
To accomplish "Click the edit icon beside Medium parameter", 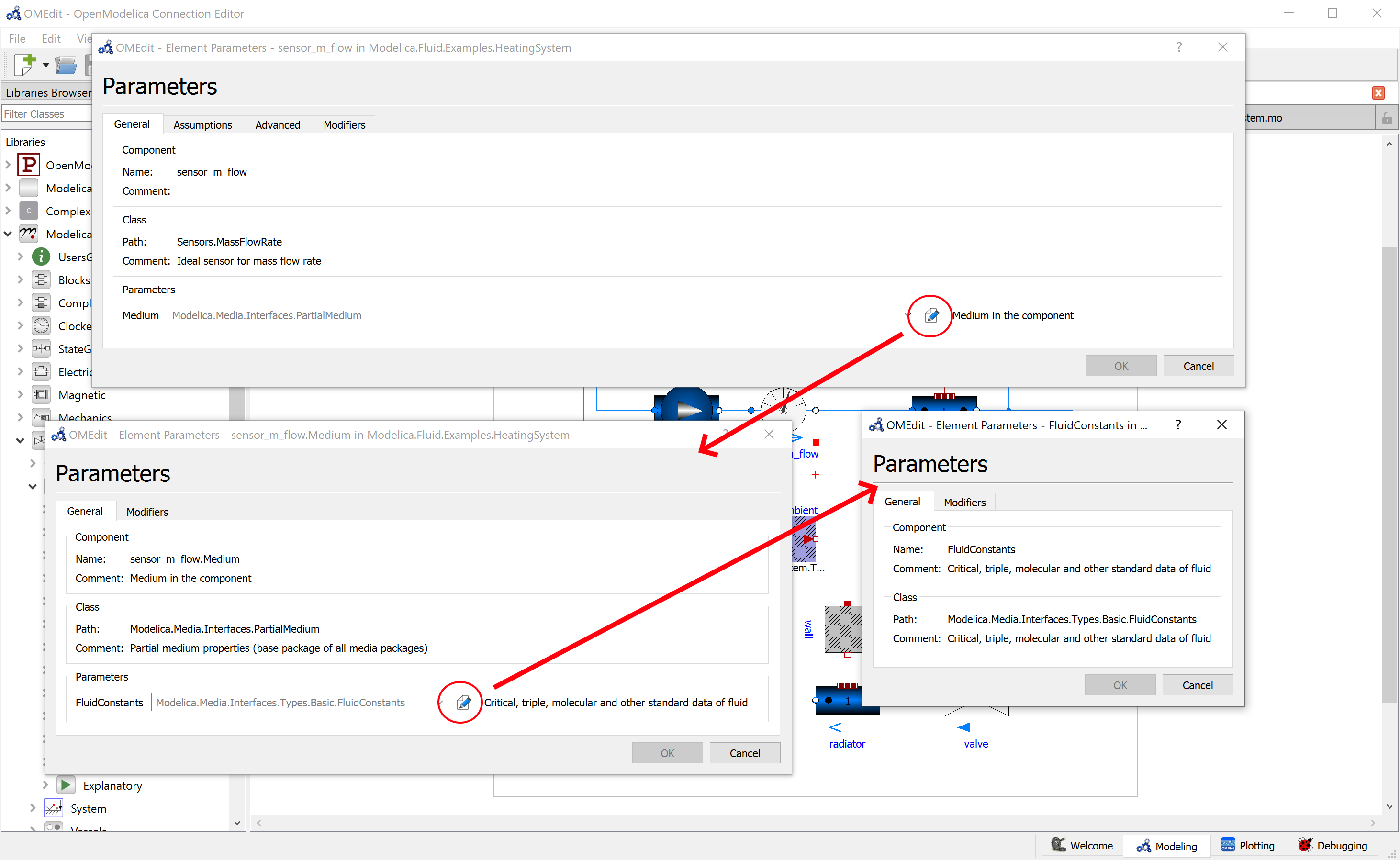I will coord(931,315).
